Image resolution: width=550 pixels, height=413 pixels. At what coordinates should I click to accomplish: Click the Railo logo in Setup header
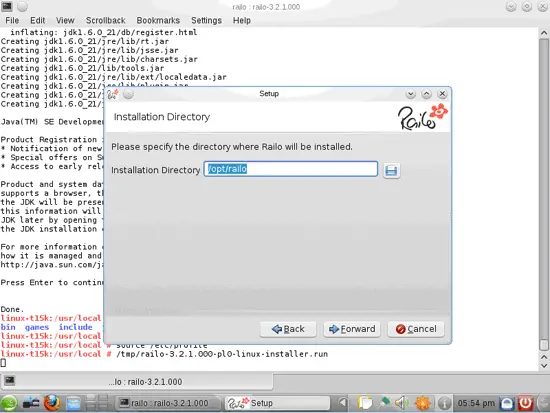click(423, 117)
